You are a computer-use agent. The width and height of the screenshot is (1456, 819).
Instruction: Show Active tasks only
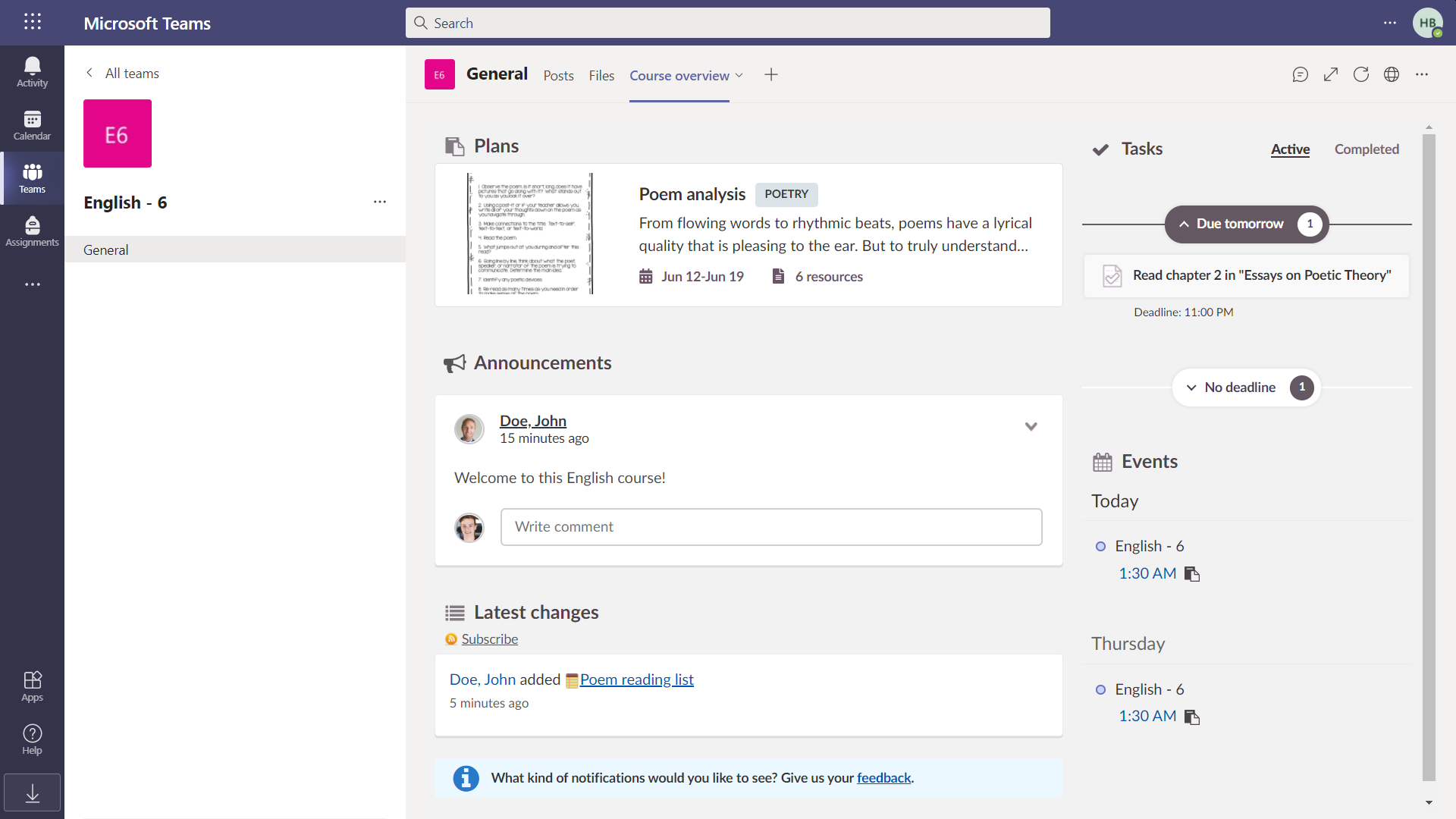click(1290, 149)
